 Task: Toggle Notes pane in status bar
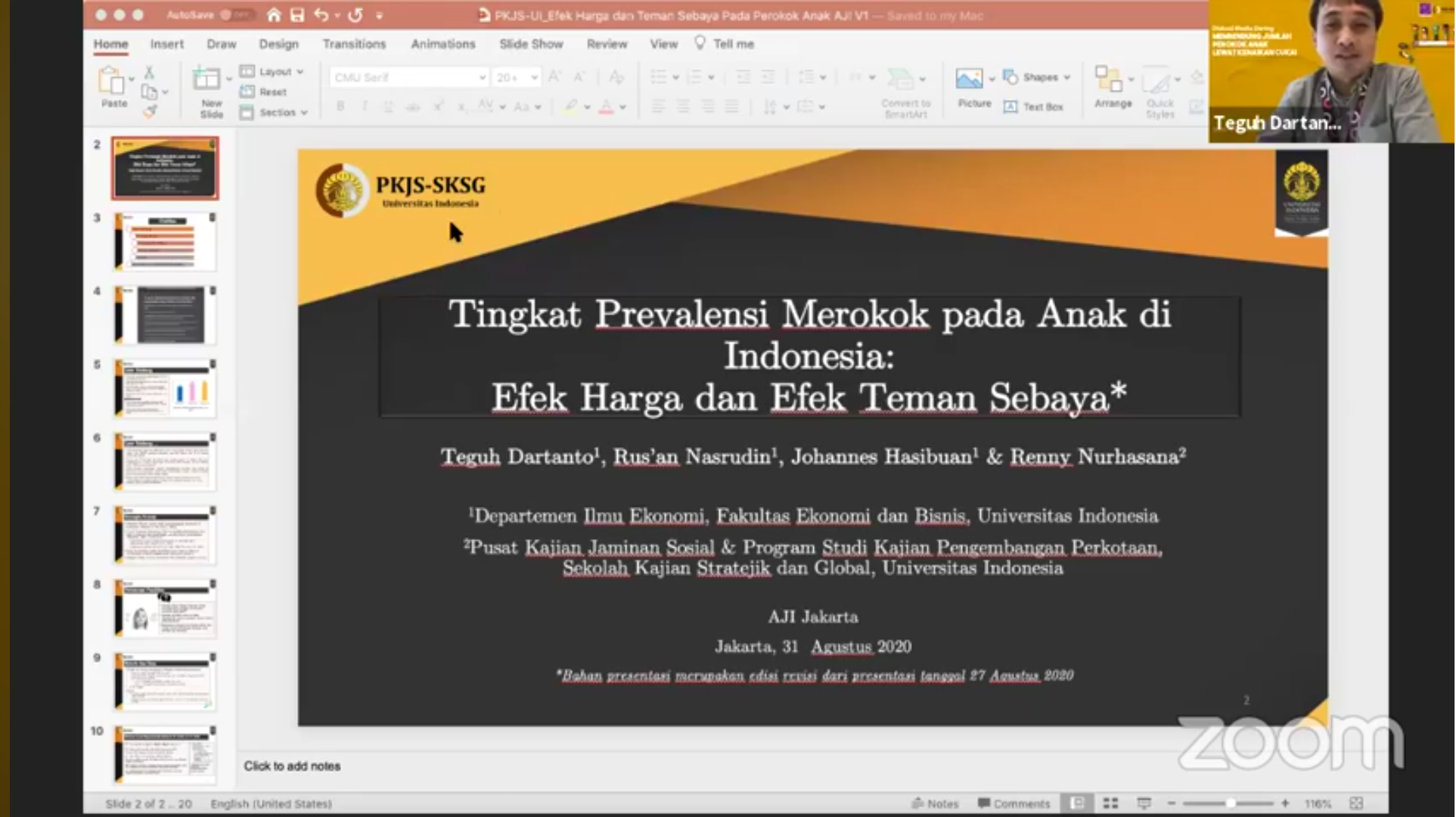[x=936, y=803]
